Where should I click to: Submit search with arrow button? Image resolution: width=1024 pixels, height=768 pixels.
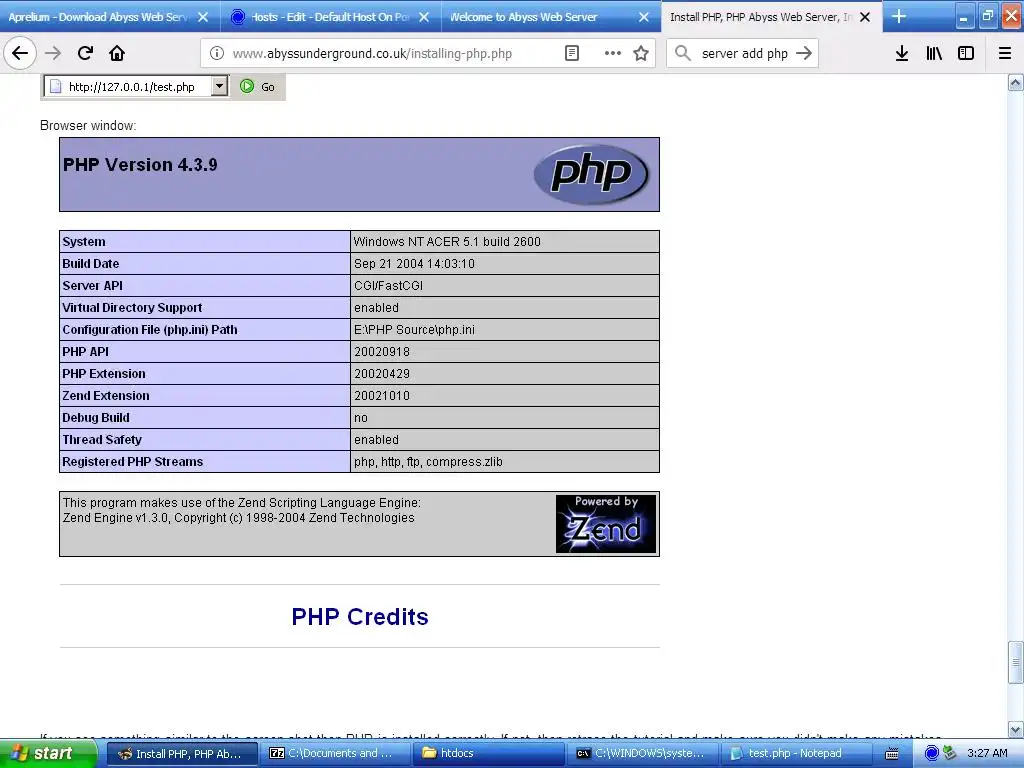click(804, 54)
